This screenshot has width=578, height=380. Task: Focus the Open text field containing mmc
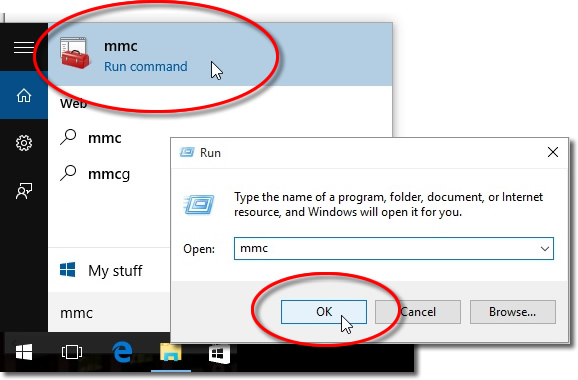coord(394,249)
